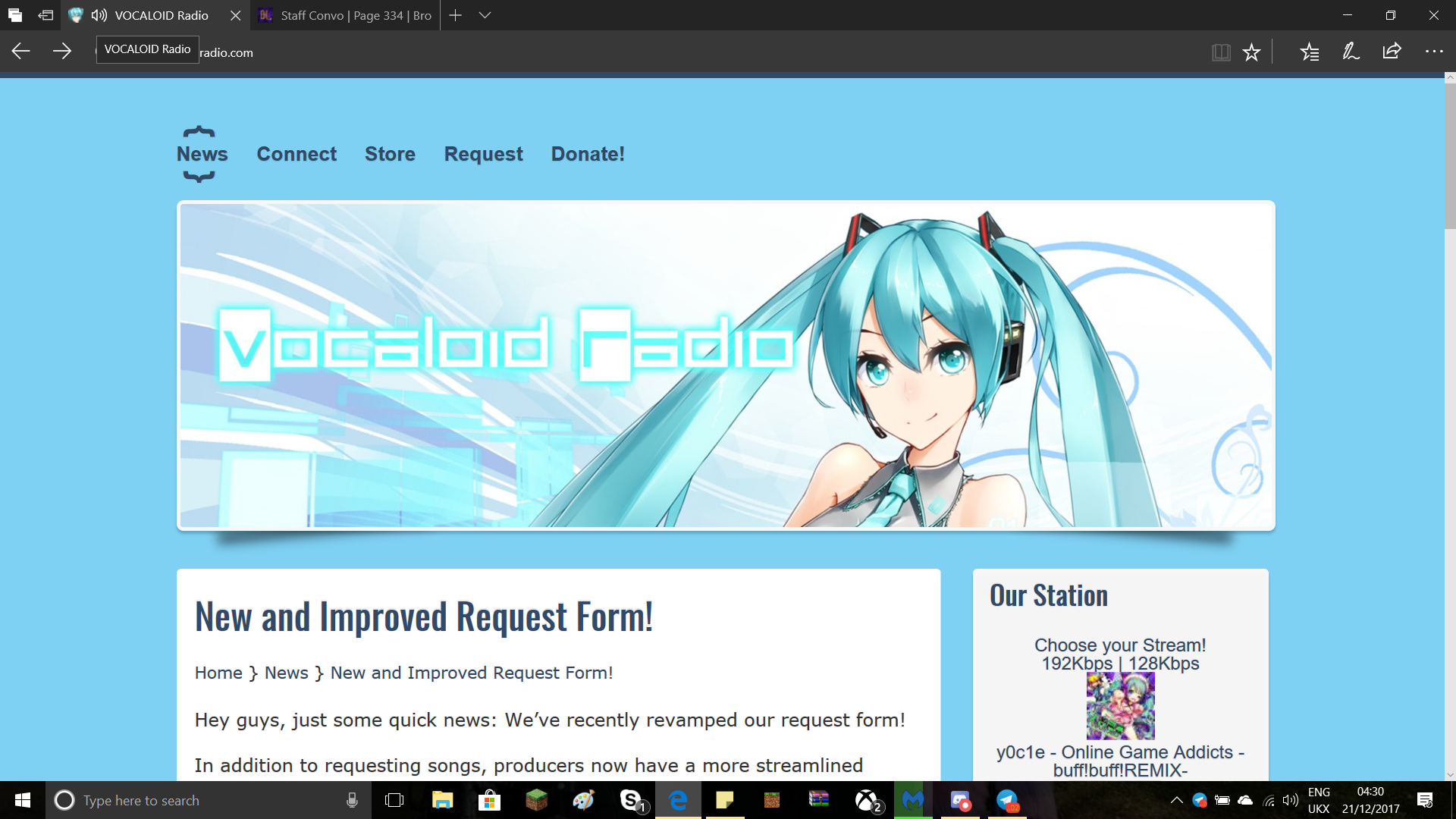Launch the Minecraft grass block taskbar icon
Viewport: 1456px width, 819px height.
(536, 800)
